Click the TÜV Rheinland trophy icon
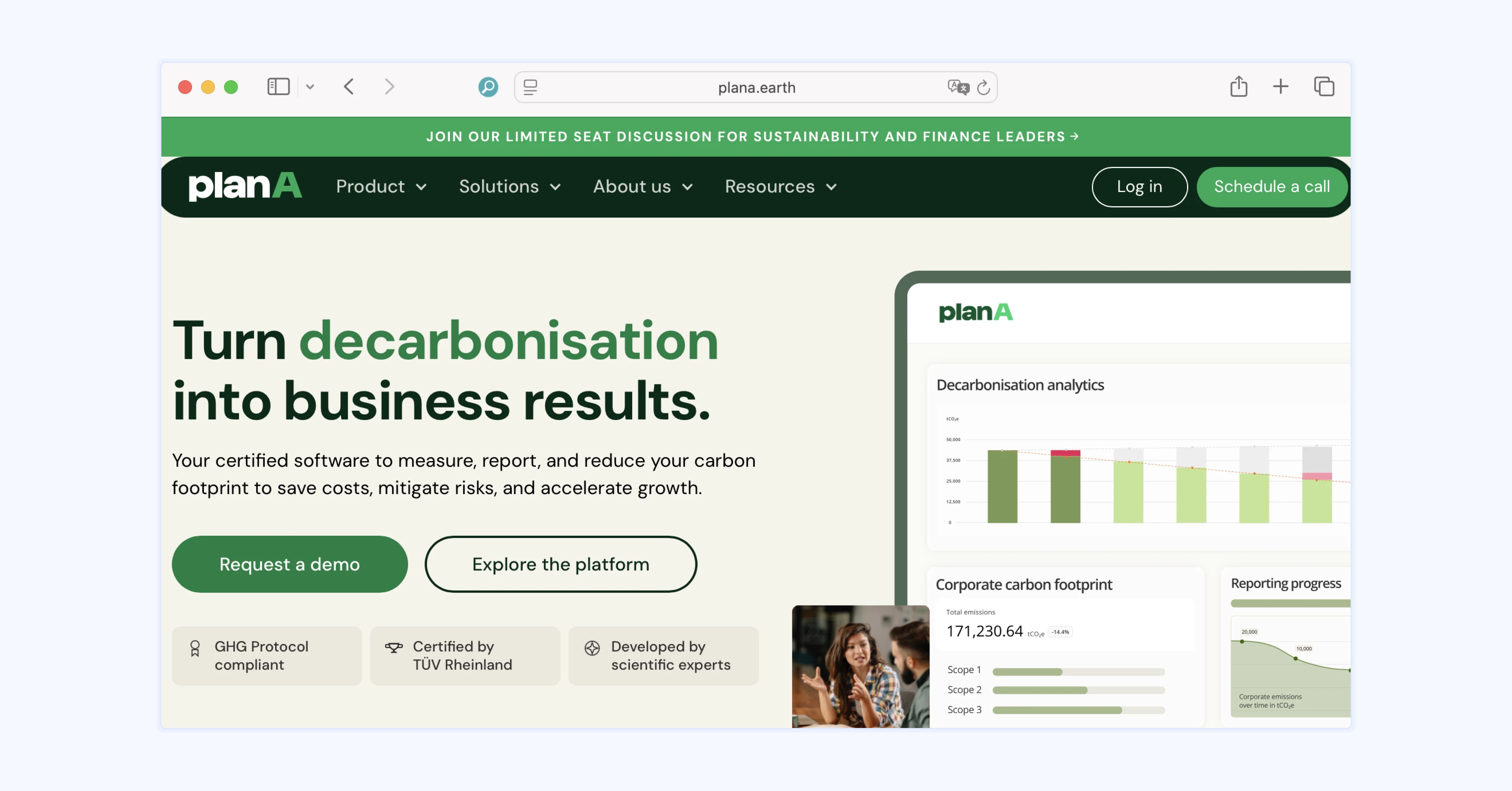1512x791 pixels. [x=394, y=647]
